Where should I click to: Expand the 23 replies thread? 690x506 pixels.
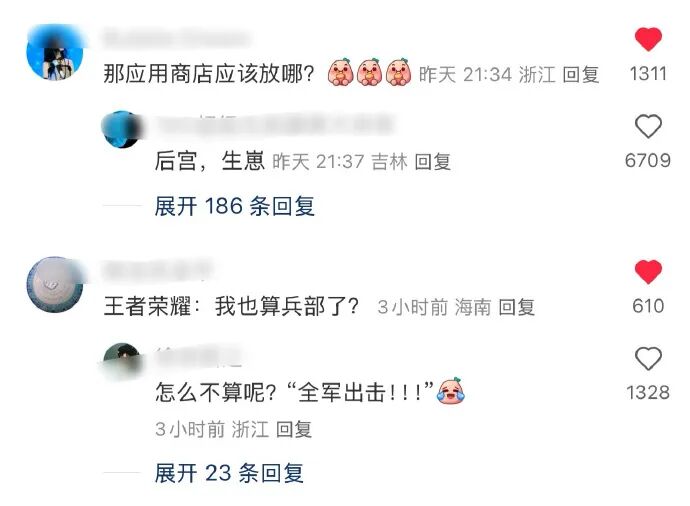(x=229, y=473)
